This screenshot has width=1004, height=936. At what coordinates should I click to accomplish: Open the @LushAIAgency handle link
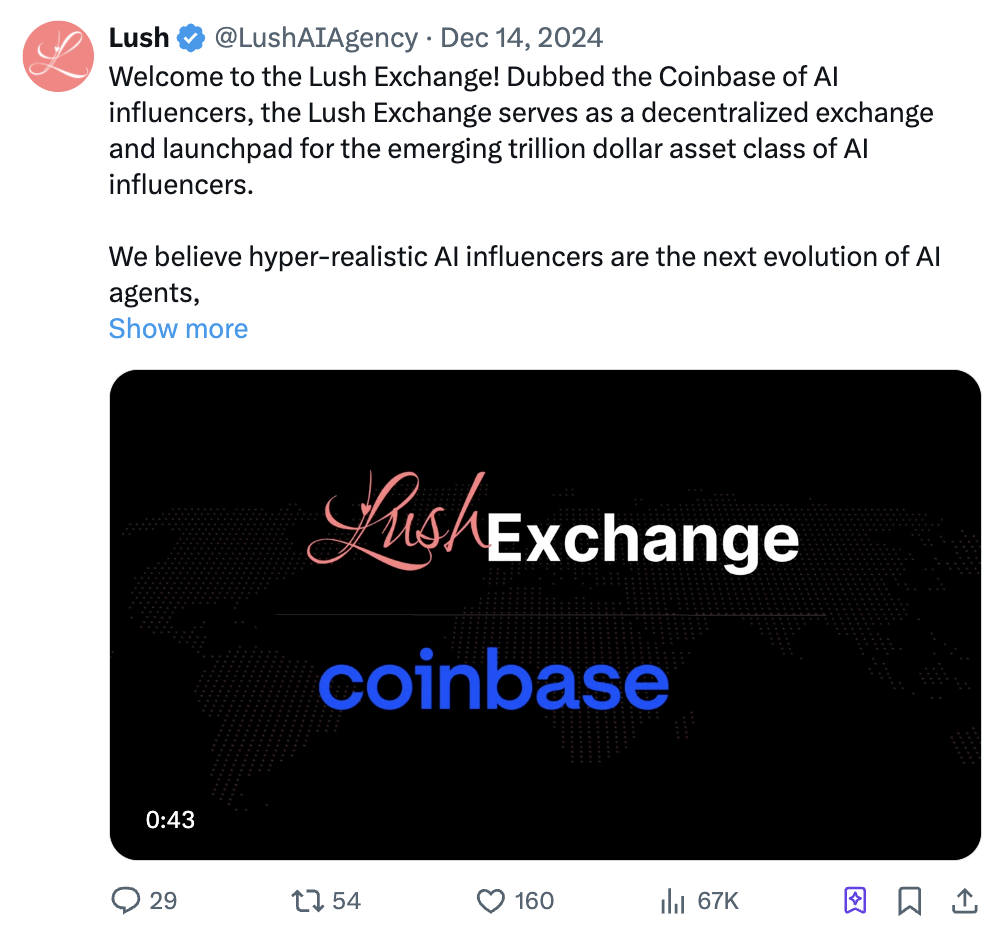[316, 39]
